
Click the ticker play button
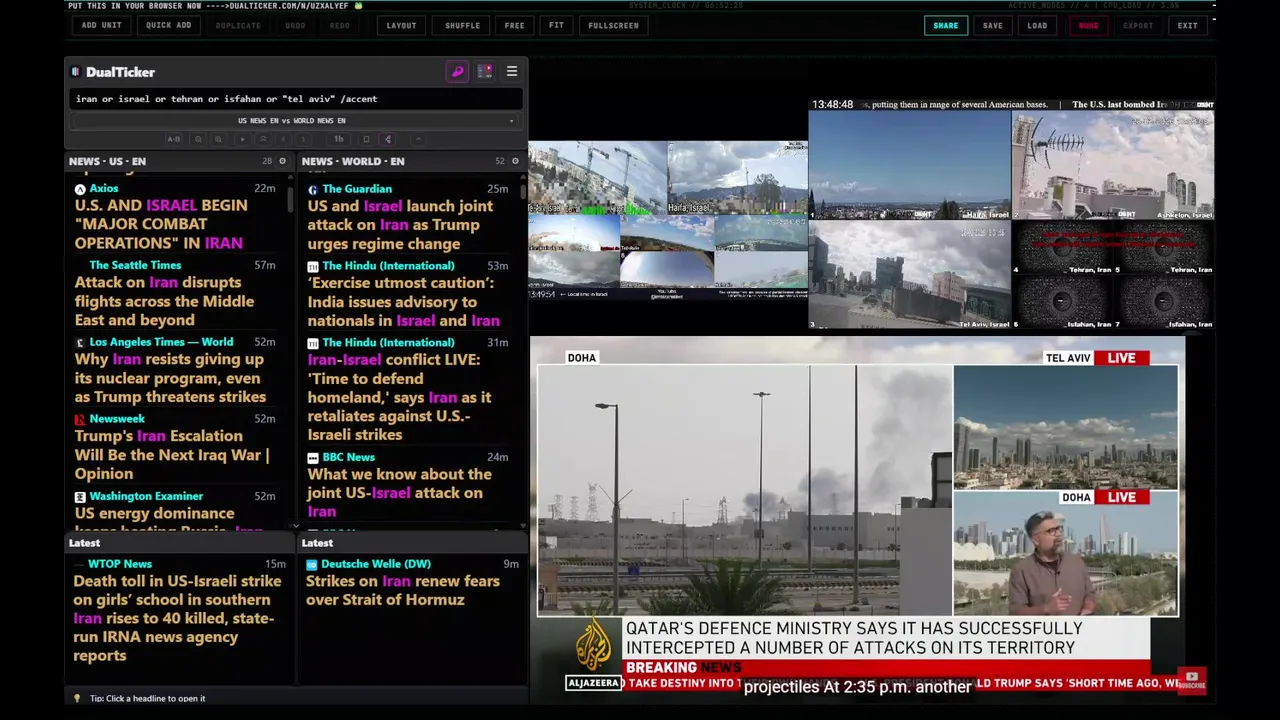[x=242, y=139]
